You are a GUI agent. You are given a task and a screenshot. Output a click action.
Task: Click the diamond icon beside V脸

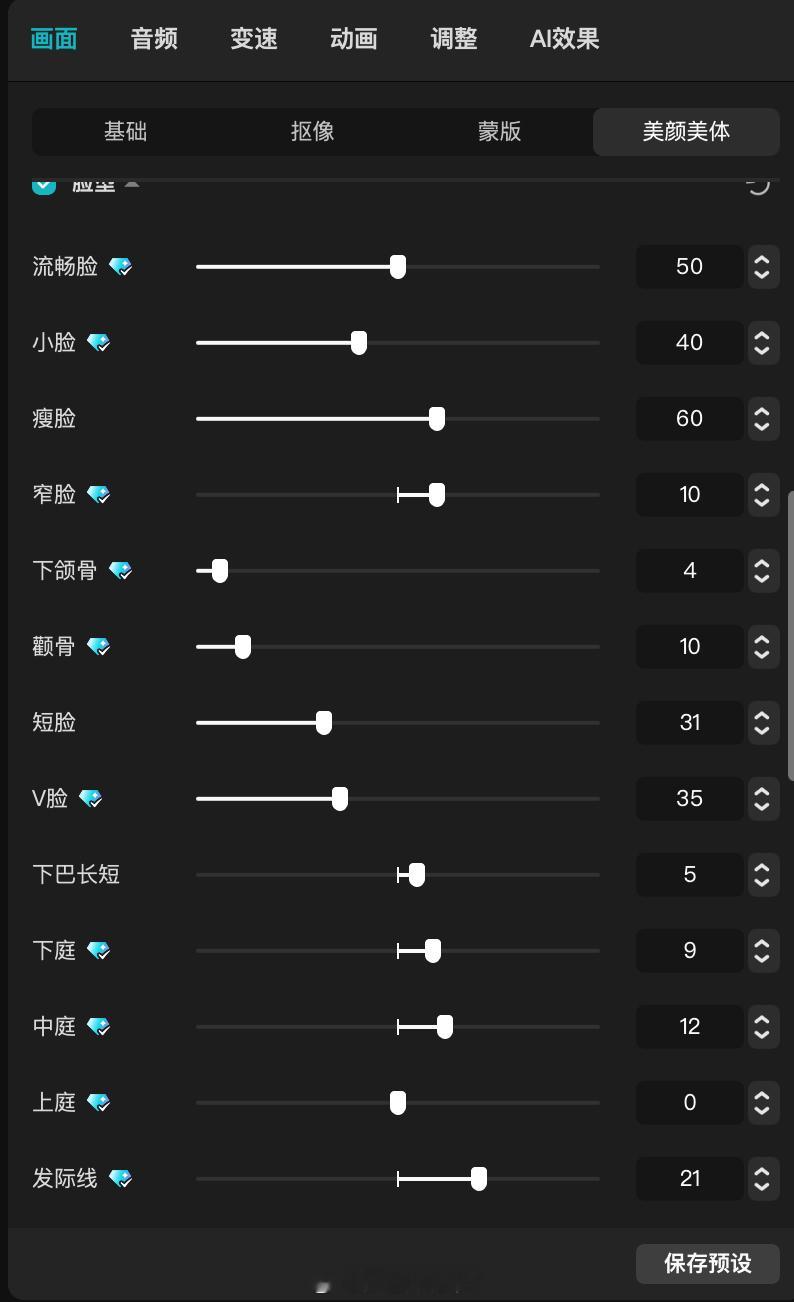(91, 799)
